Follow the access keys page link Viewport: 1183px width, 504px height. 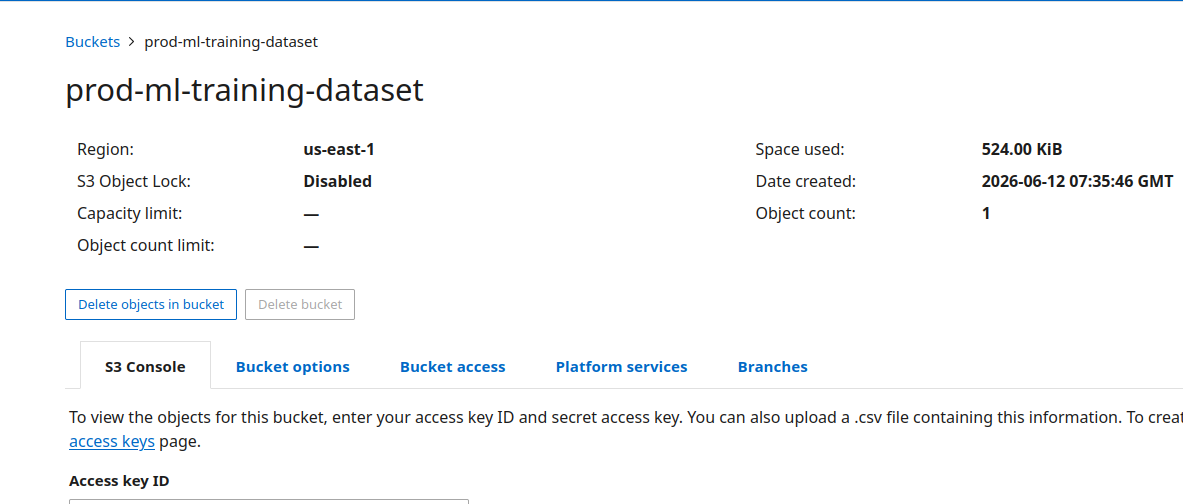(x=112, y=441)
